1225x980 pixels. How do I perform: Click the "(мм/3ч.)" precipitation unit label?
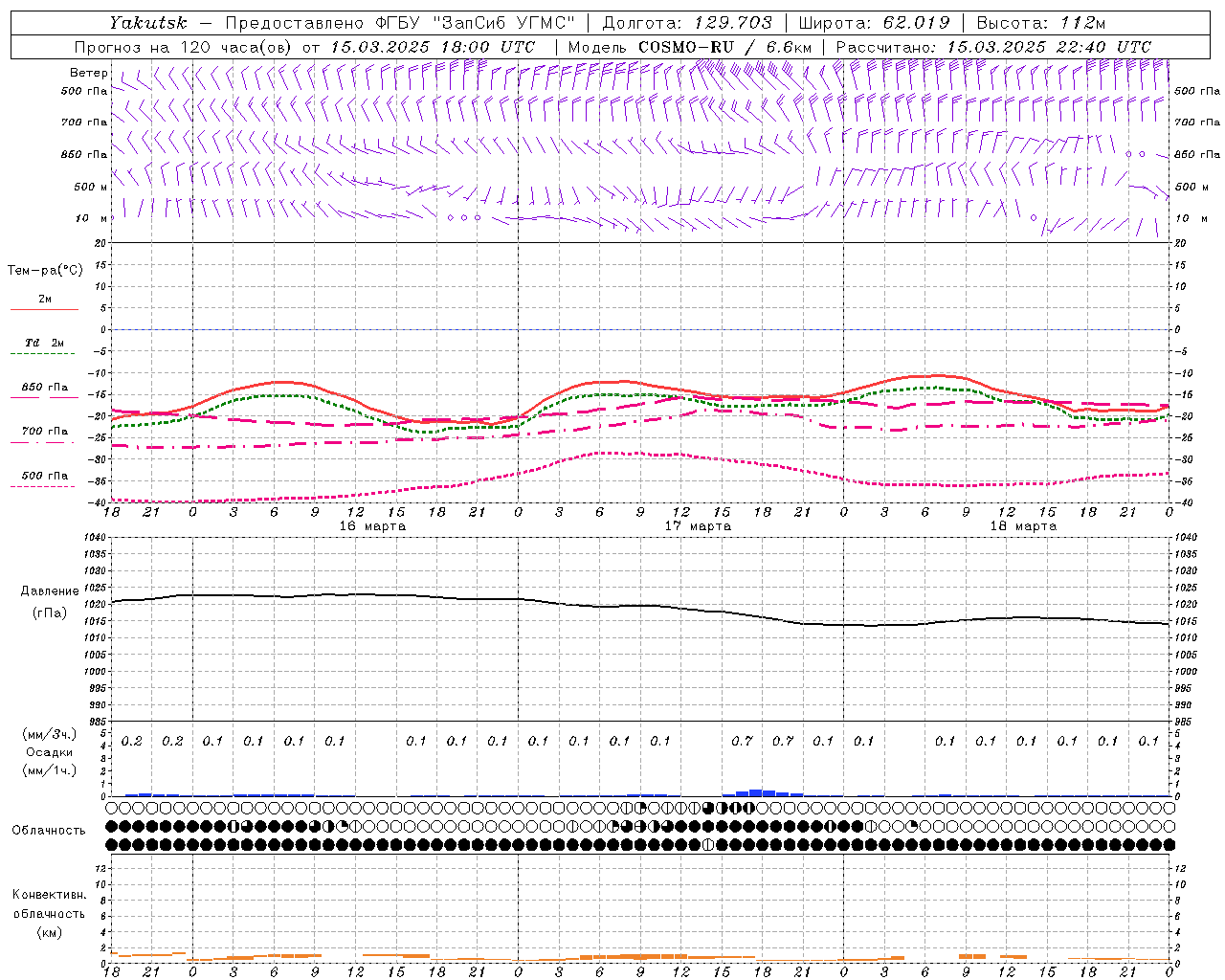[52, 734]
